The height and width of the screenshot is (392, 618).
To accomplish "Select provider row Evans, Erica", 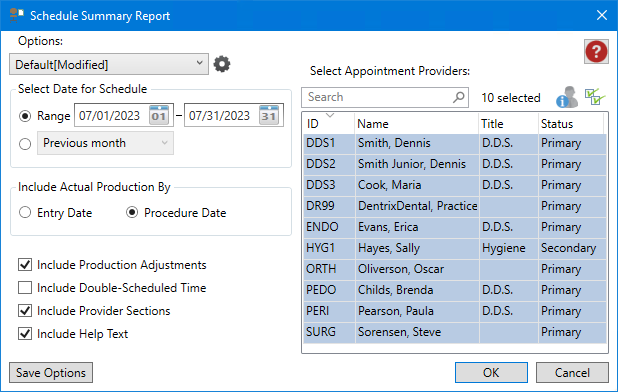I will (455, 227).
